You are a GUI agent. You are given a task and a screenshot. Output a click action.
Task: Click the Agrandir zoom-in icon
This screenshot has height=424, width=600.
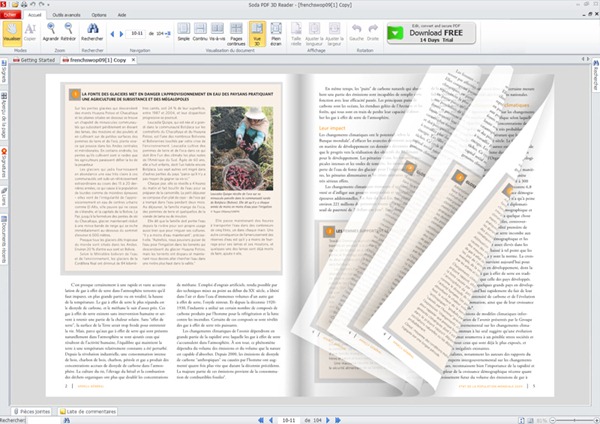52,35
